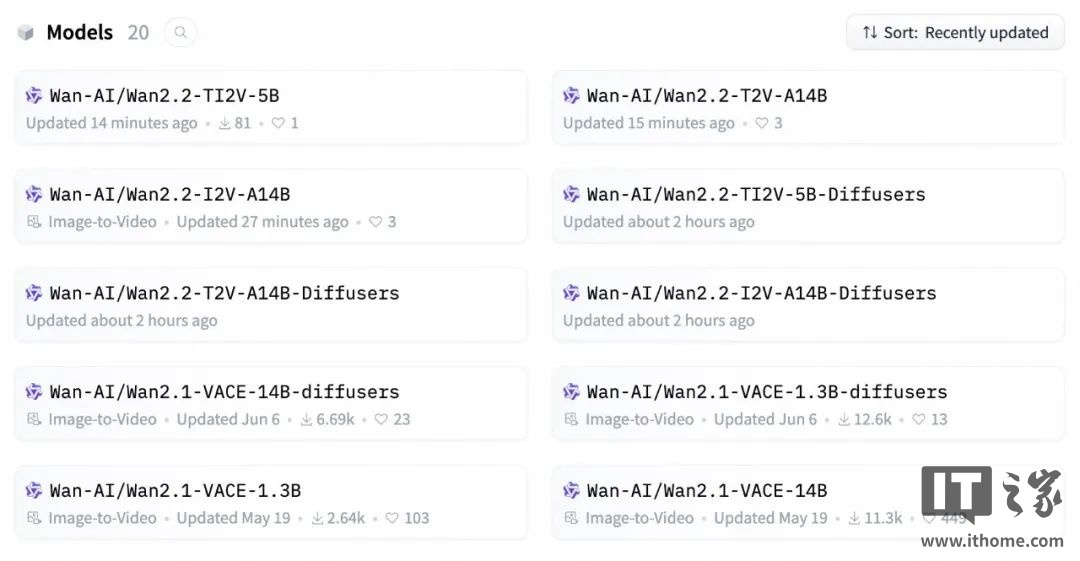Click the Wan-AI avatar beside Wan2.2-I2V-A14B
Screen dimensions: 1080x561
[x=34, y=194]
